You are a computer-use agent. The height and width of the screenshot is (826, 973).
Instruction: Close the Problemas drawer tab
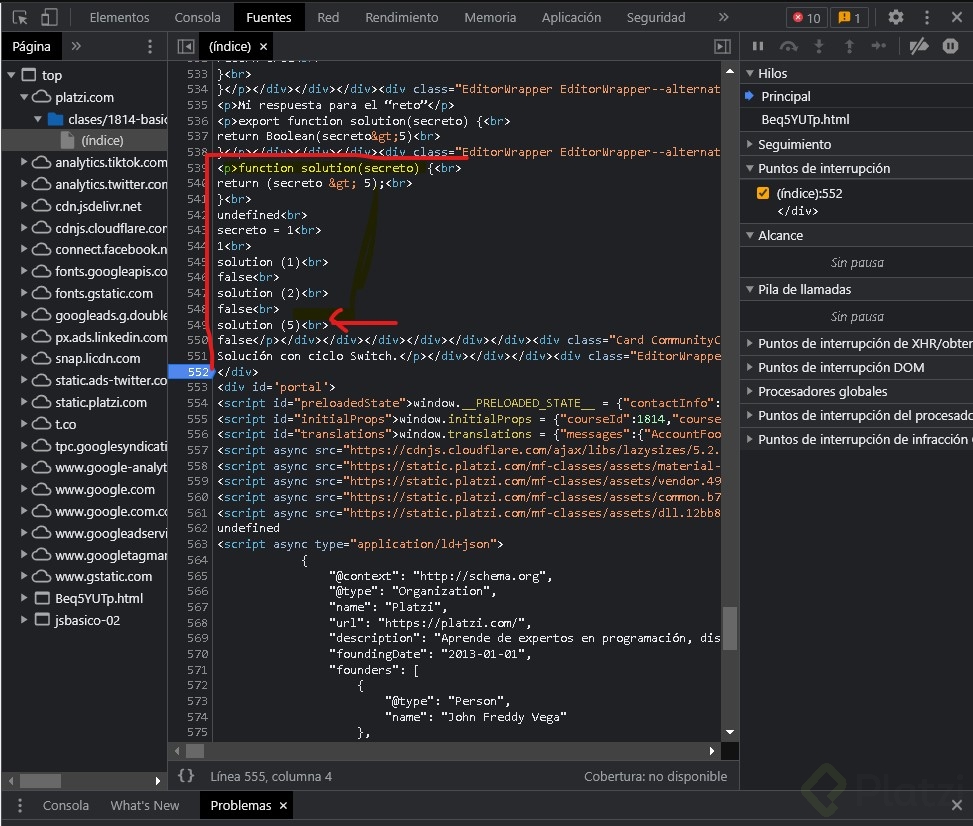point(283,806)
